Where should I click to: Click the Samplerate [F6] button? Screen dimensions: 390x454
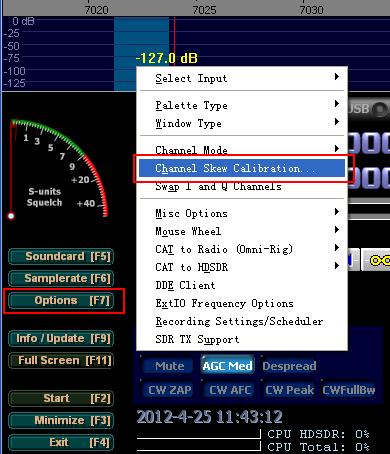(61, 278)
